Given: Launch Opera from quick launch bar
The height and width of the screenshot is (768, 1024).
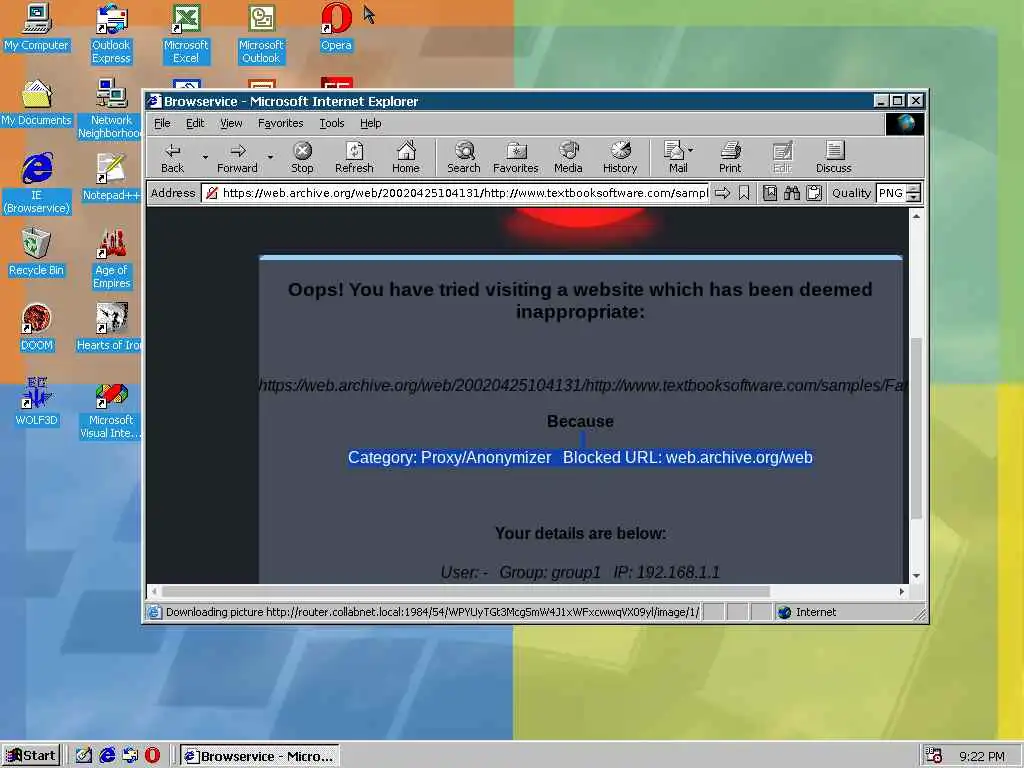Looking at the screenshot, I should tap(152, 756).
